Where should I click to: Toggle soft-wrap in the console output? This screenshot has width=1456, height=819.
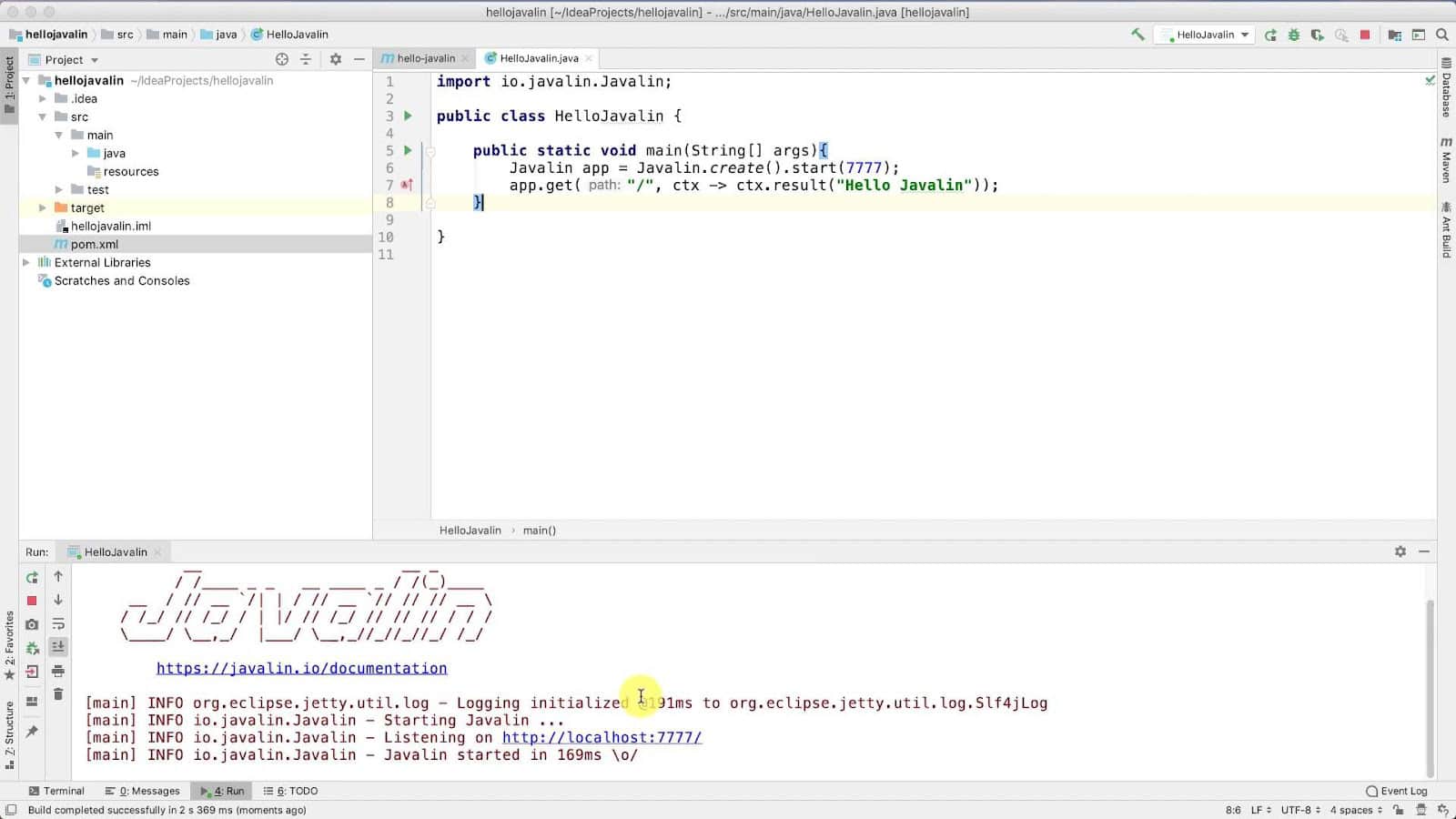tap(58, 624)
